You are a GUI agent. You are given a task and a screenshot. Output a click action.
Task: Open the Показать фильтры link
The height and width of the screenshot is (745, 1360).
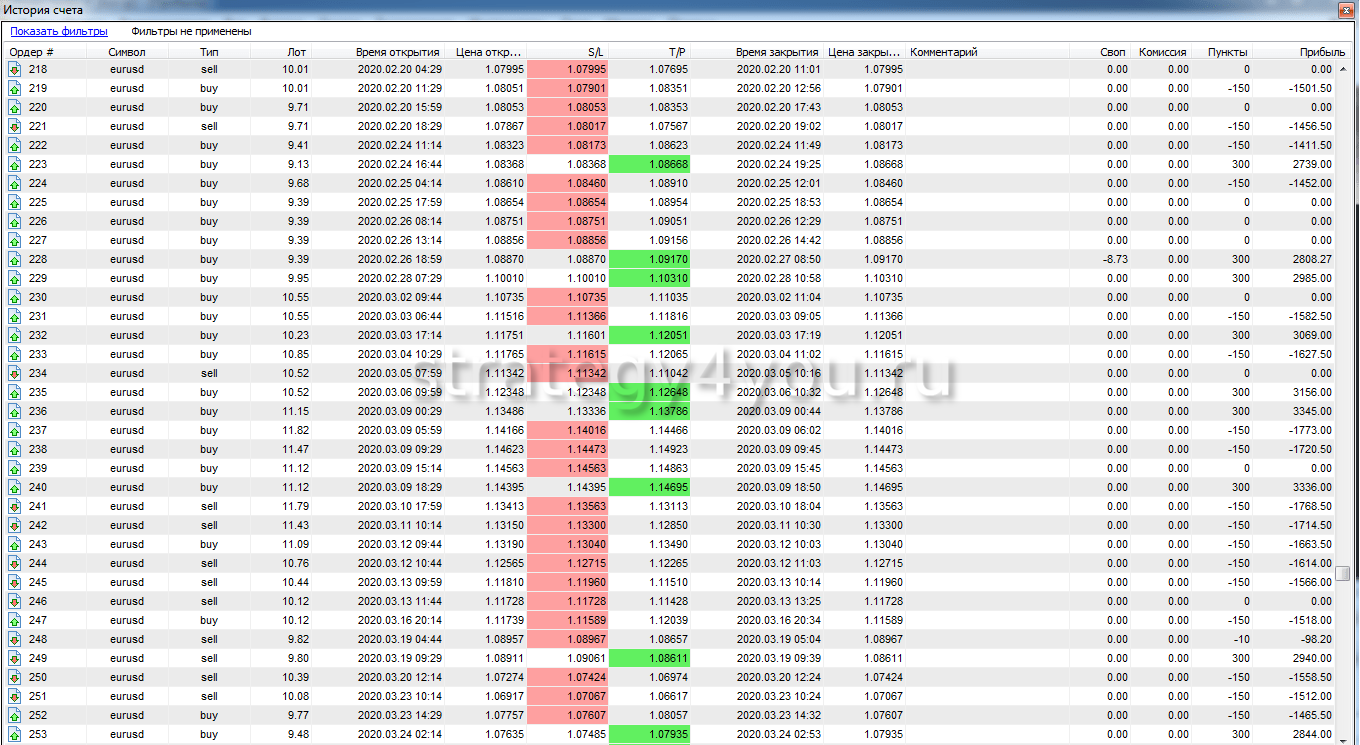tap(59, 31)
